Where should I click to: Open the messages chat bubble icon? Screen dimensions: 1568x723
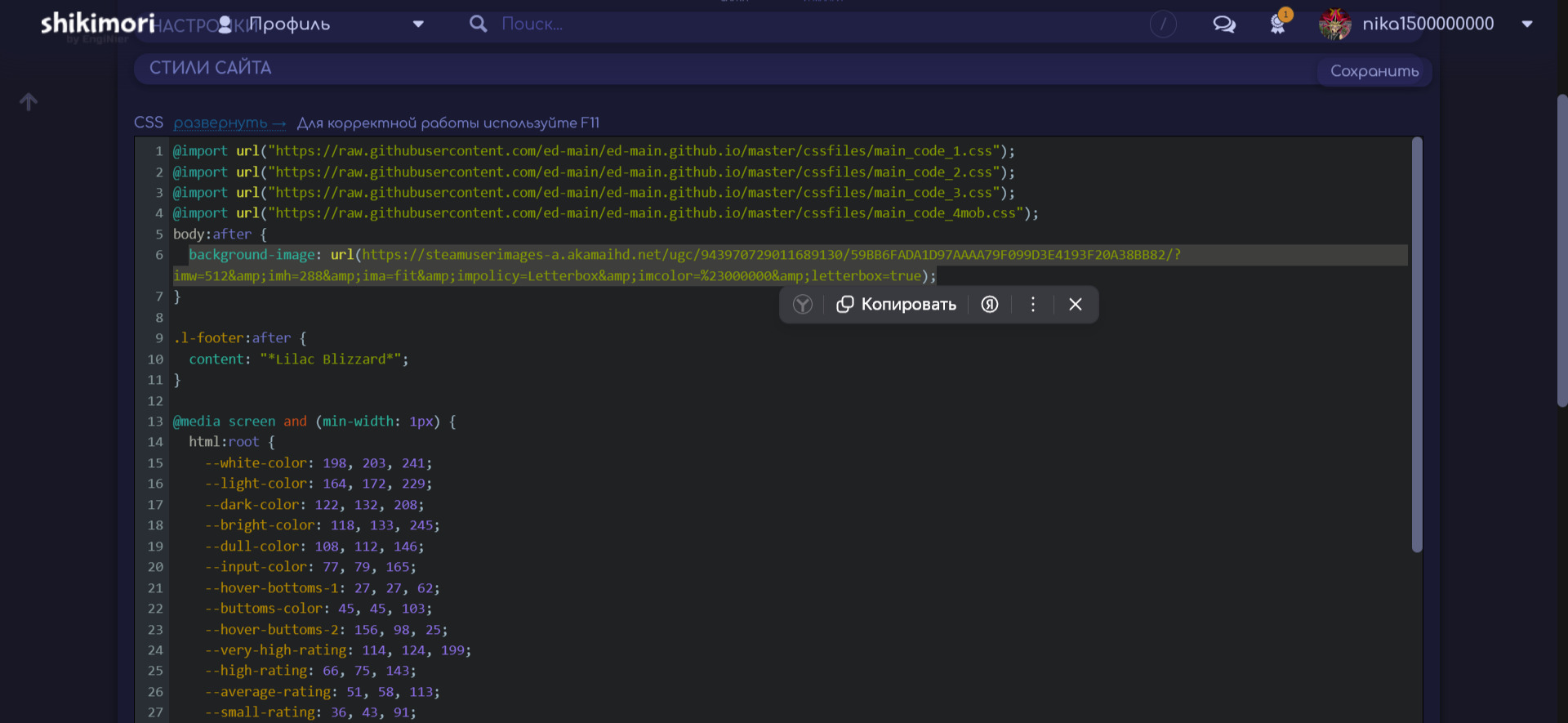tap(1223, 25)
